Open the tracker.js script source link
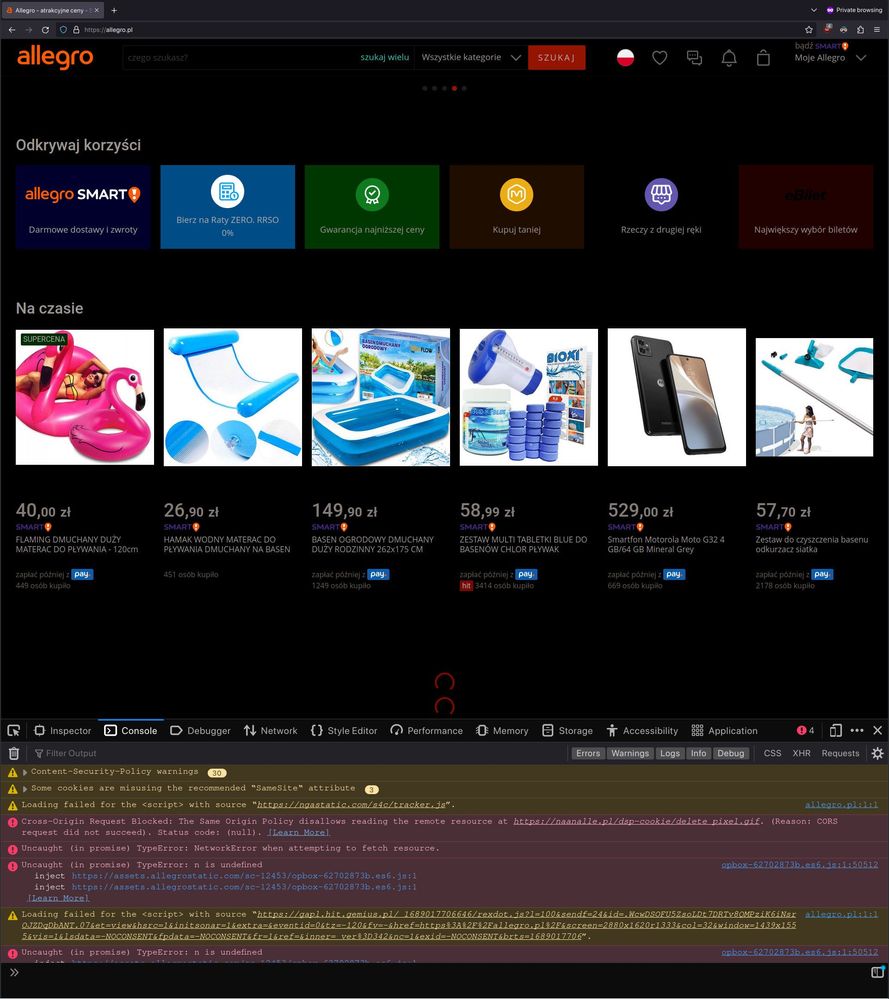Image resolution: width=889 pixels, height=999 pixels. click(x=352, y=805)
